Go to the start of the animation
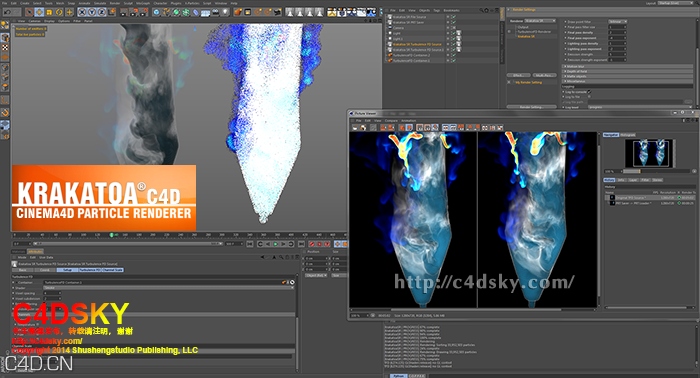The width and height of the screenshot is (700, 378). 250,244
